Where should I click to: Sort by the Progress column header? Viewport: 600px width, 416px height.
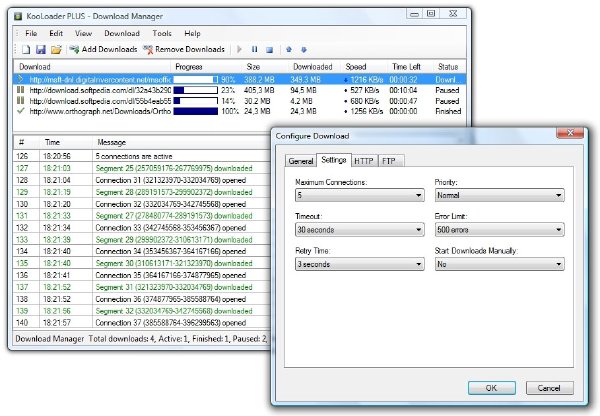pos(206,67)
